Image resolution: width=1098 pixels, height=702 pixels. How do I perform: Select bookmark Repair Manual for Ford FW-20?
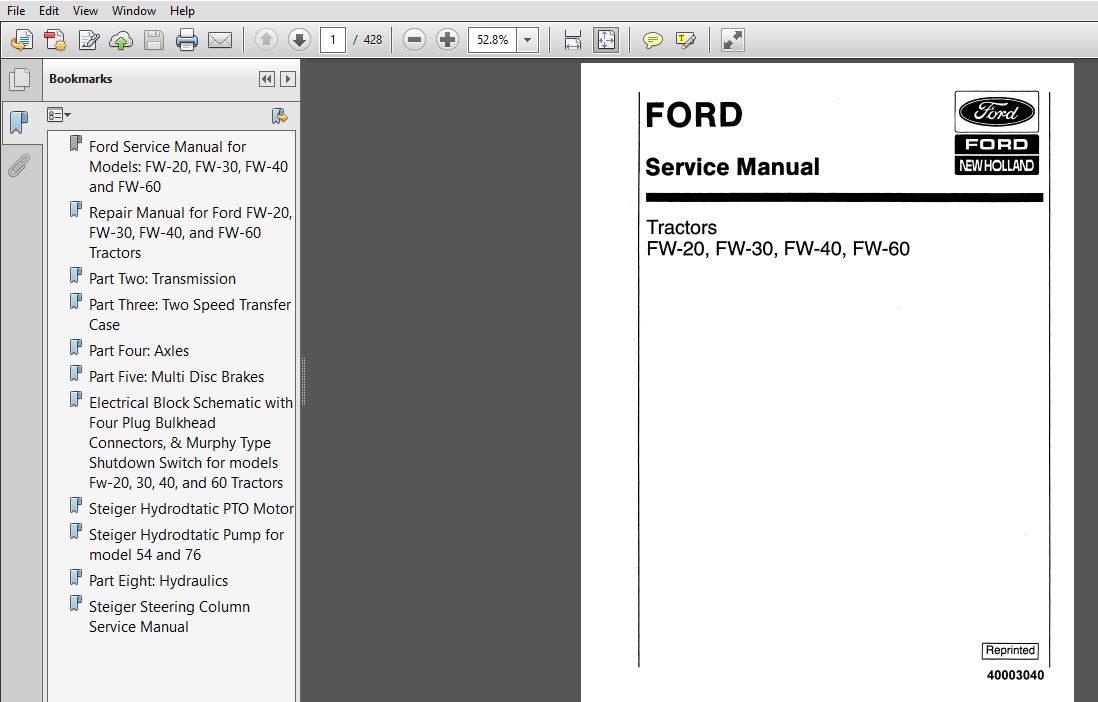[190, 233]
